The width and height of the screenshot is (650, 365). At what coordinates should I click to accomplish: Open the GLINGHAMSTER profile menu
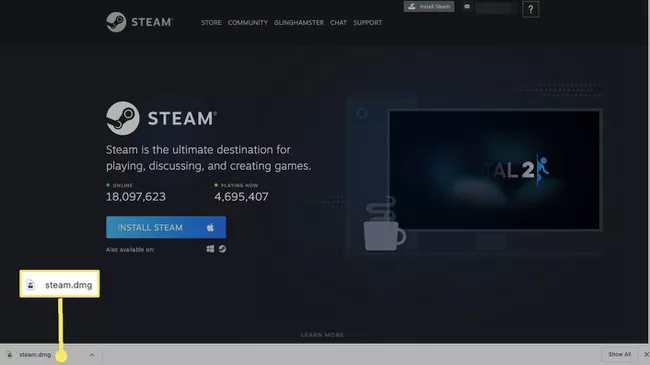tap(299, 23)
